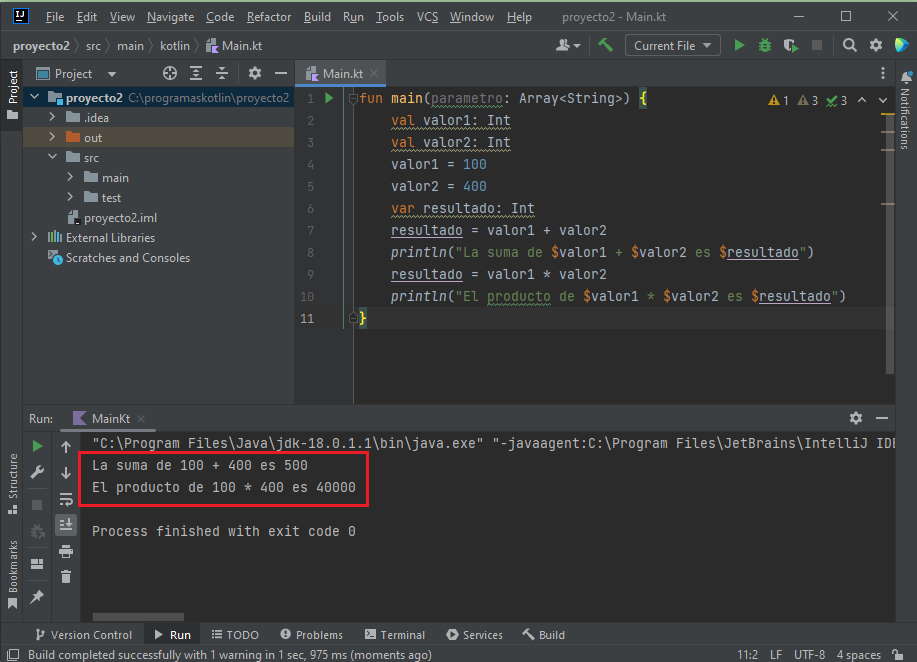Open editor tab options three-dots menu
The width and height of the screenshot is (917, 662).
(x=882, y=73)
